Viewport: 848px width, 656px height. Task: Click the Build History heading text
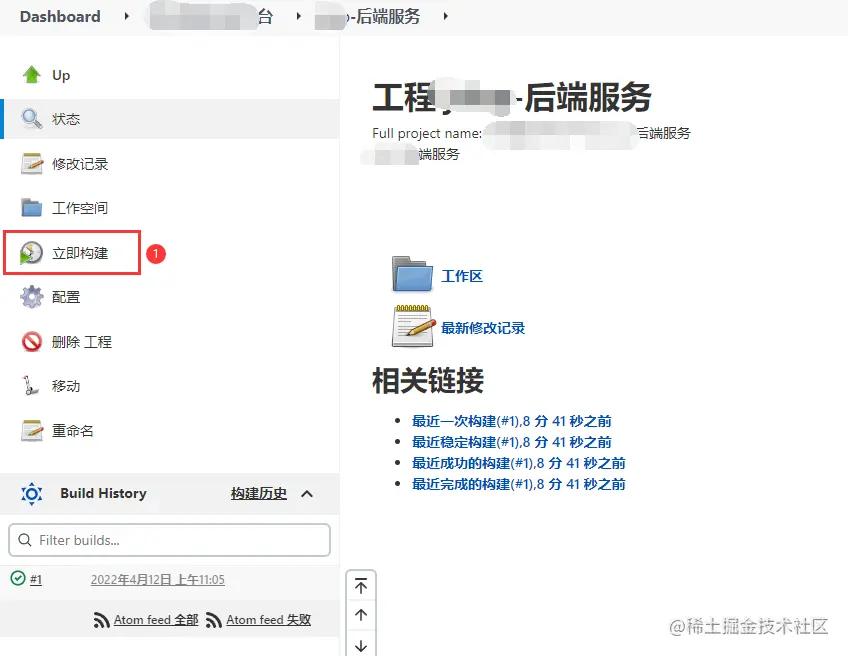(103, 493)
